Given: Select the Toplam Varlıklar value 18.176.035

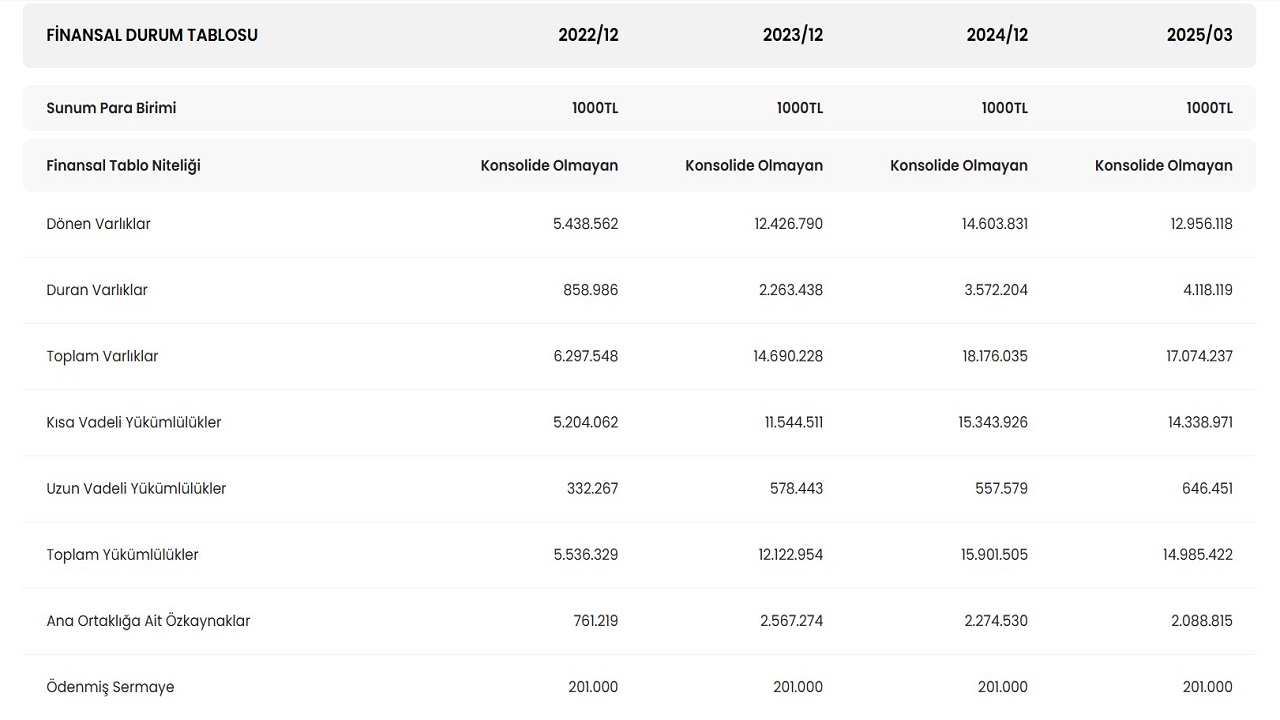Looking at the screenshot, I should click(995, 356).
